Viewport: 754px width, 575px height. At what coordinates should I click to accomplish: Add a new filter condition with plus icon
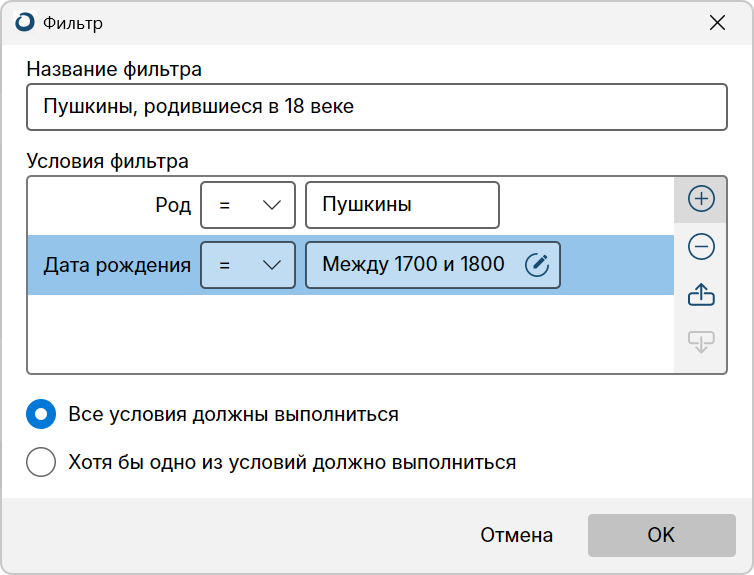click(701, 199)
